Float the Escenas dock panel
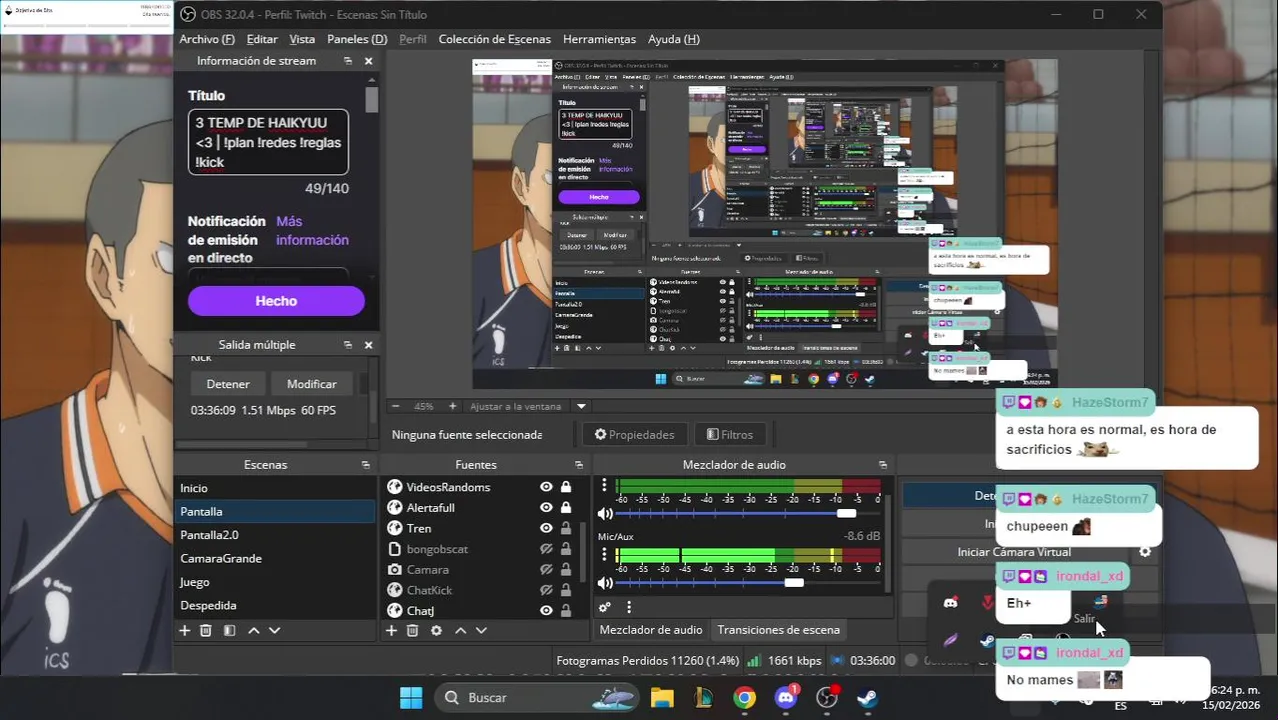Screen dimensions: 1278x720 (365, 465)
